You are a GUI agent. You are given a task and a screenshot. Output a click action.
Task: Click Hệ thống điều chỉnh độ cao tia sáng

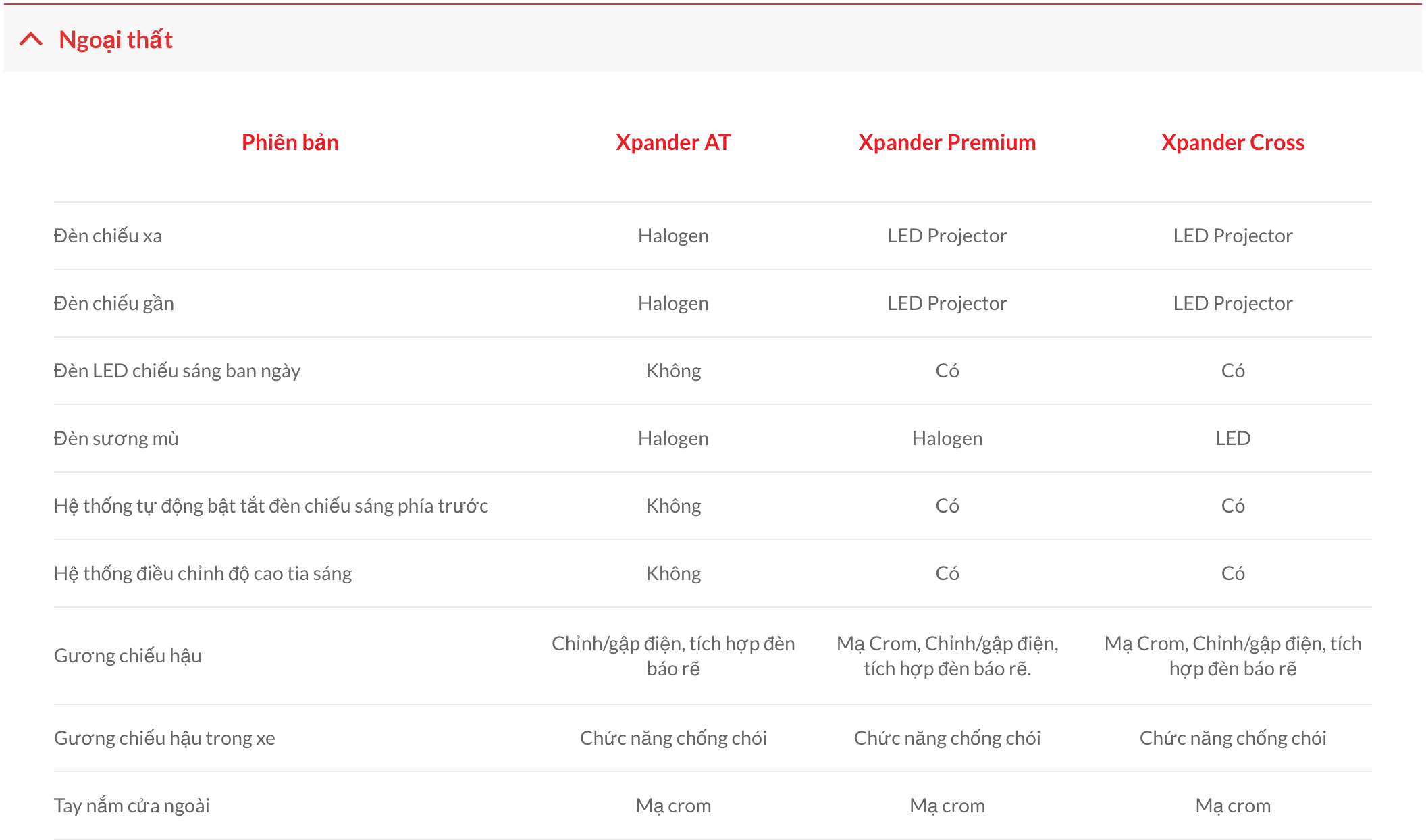(x=203, y=573)
